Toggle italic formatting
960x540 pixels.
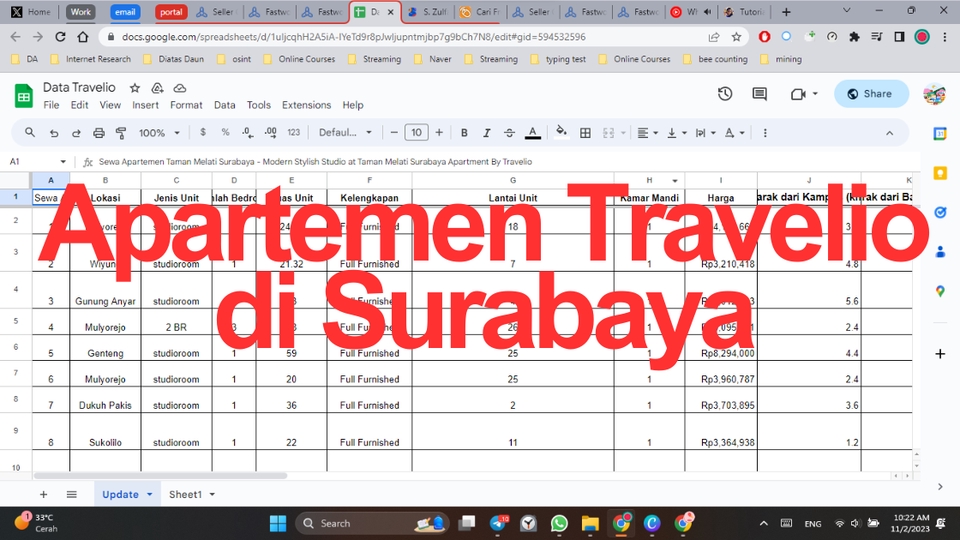click(487, 133)
